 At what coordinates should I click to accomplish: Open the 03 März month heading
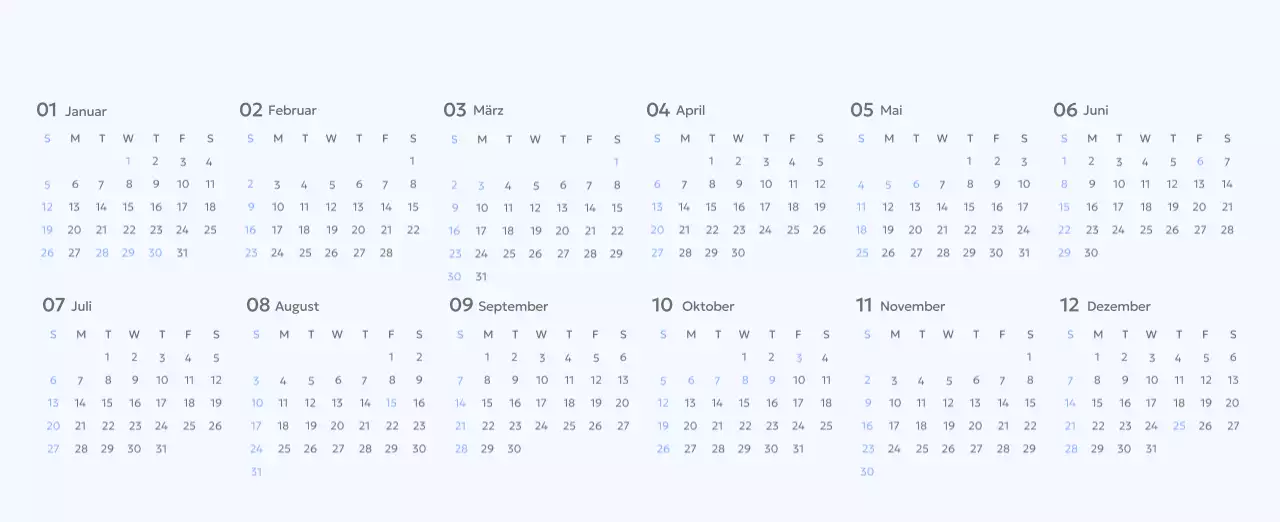(474, 110)
